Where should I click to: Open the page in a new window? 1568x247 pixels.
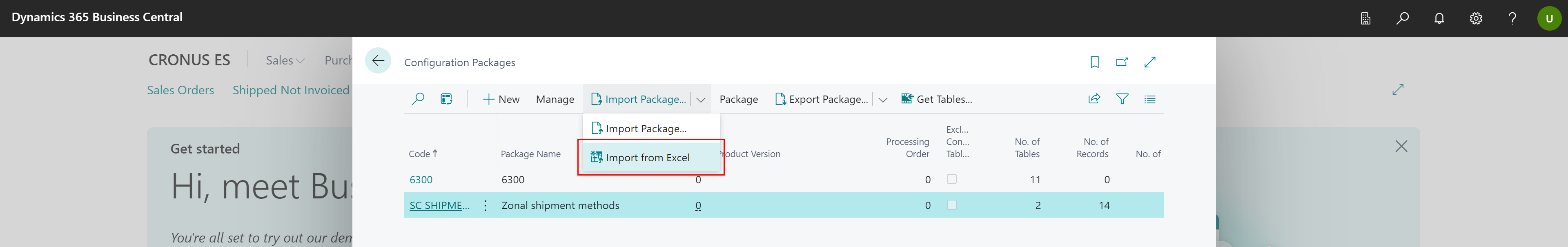[1122, 62]
